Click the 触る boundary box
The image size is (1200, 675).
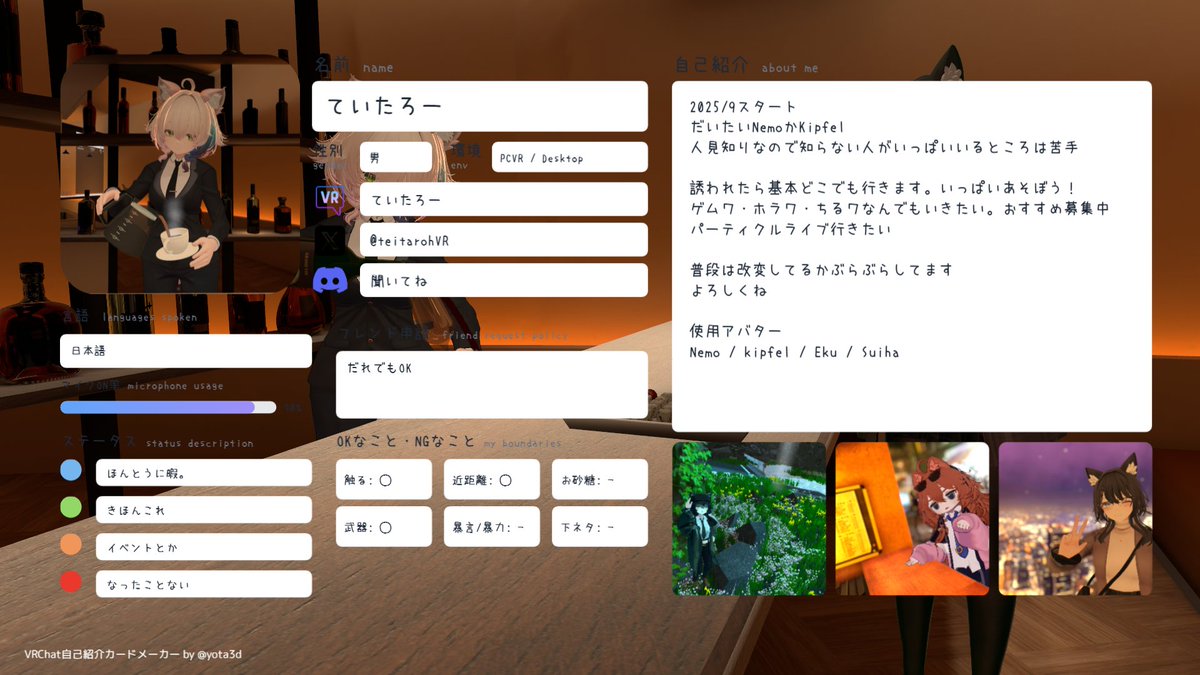(384, 479)
